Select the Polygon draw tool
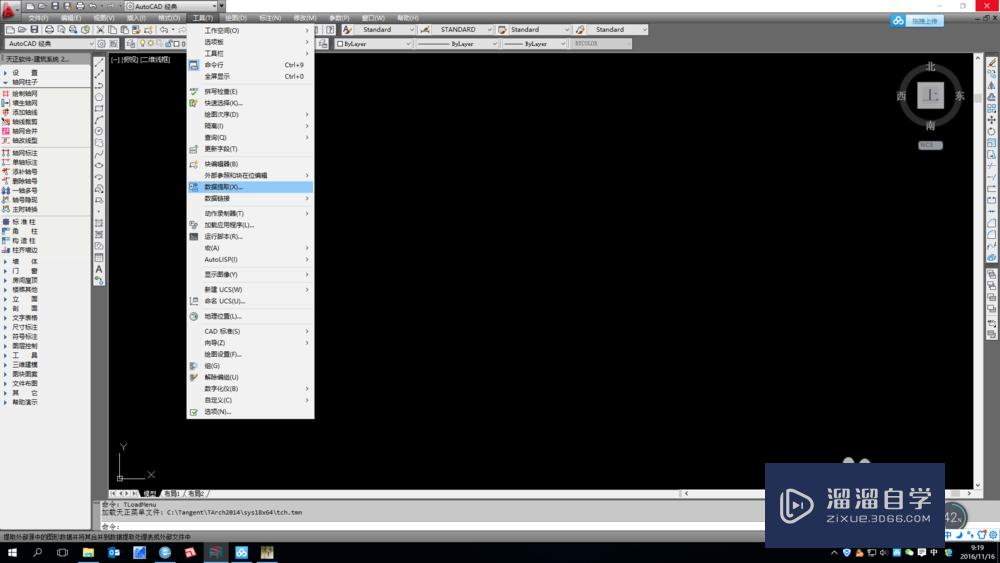Image resolution: width=1000 pixels, height=563 pixels. (99, 97)
